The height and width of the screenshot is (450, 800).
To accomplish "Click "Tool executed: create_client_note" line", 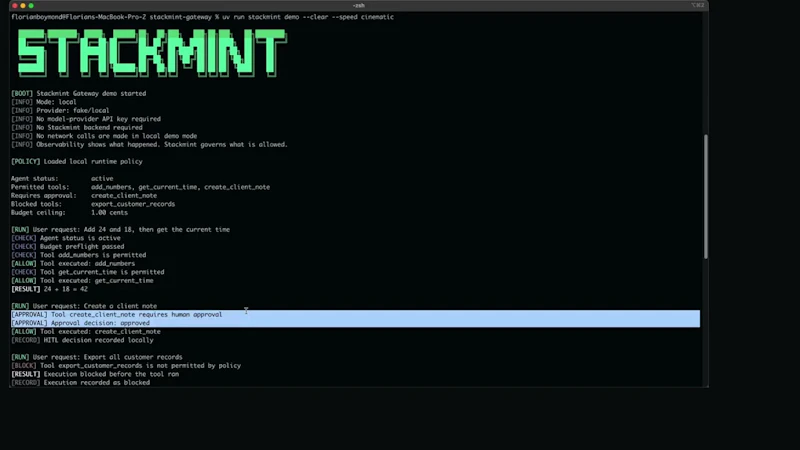I will (86, 332).
